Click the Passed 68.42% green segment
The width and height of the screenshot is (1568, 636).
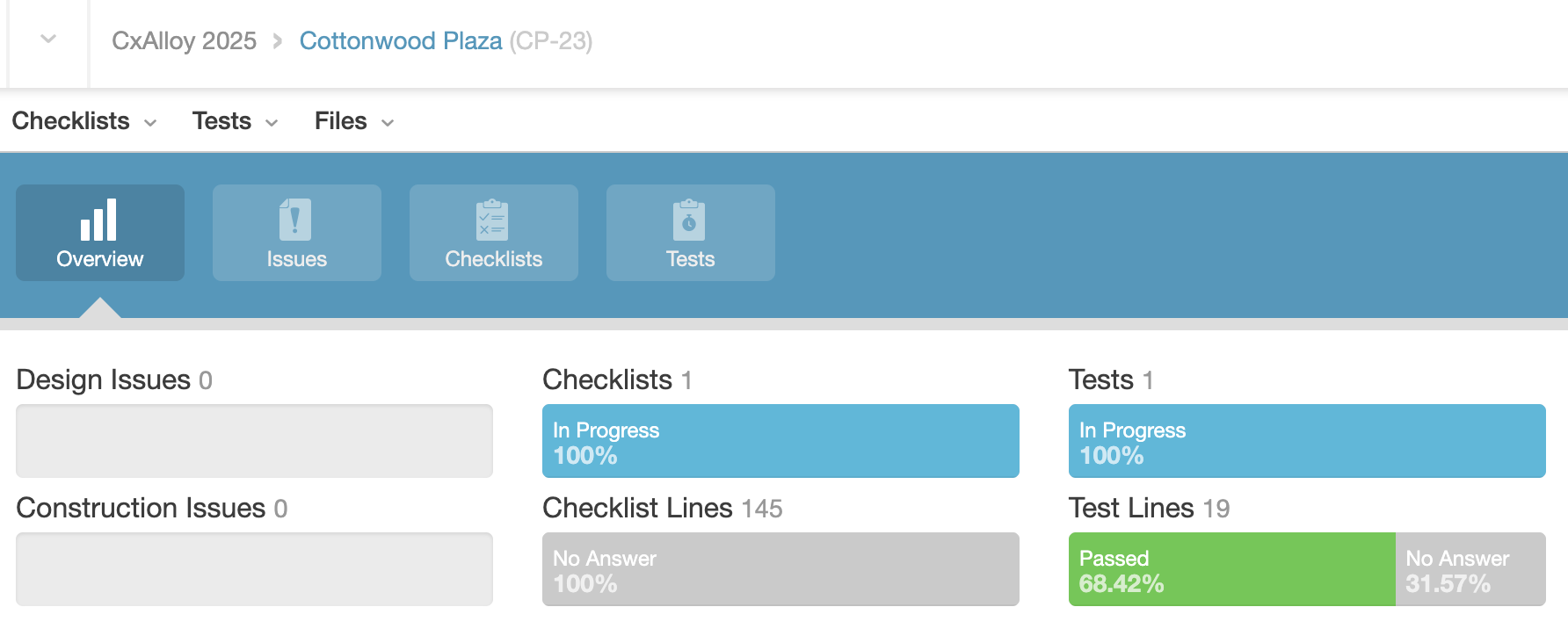coord(1231,569)
